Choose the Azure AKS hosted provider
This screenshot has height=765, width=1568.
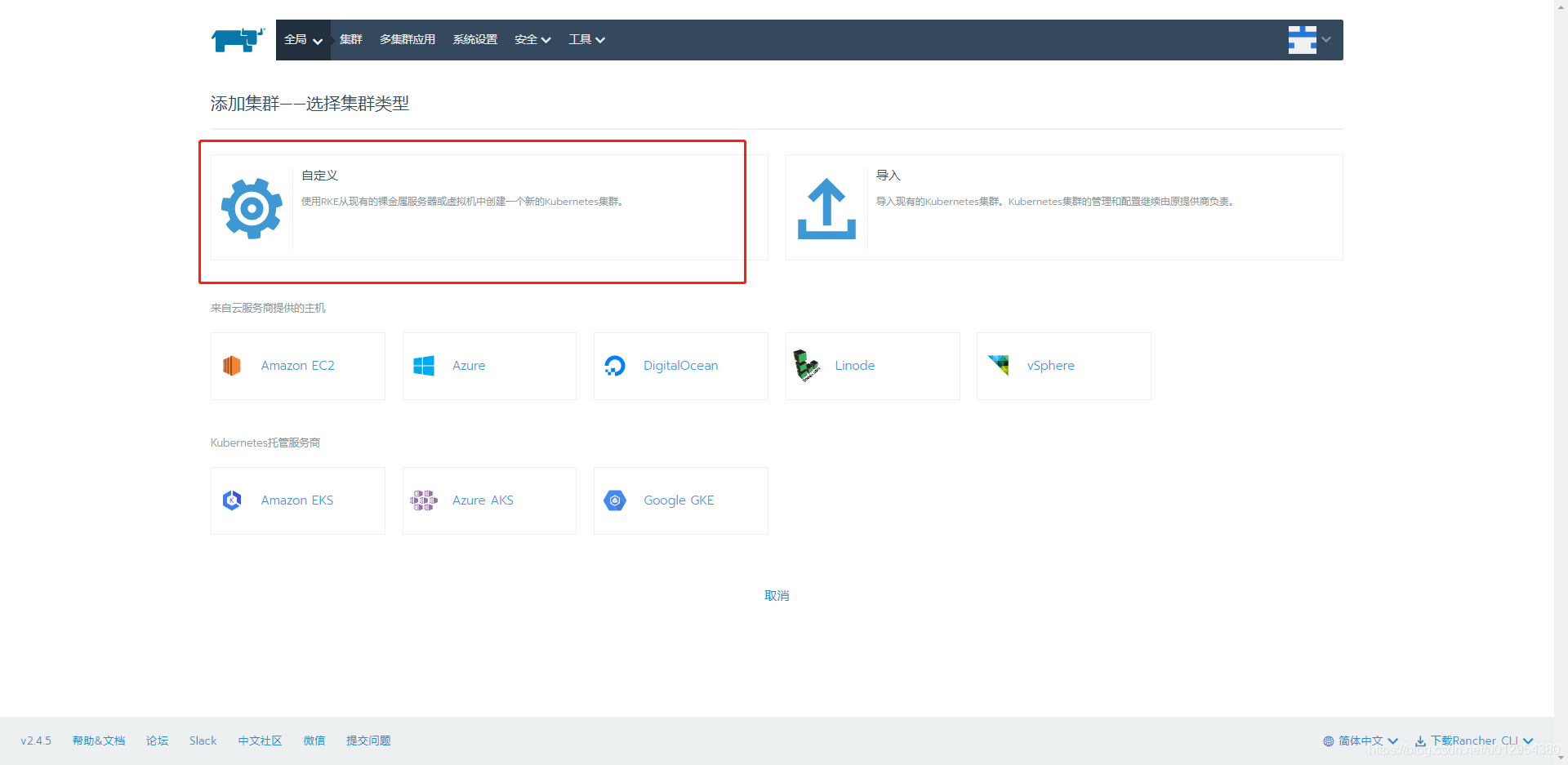click(x=489, y=500)
